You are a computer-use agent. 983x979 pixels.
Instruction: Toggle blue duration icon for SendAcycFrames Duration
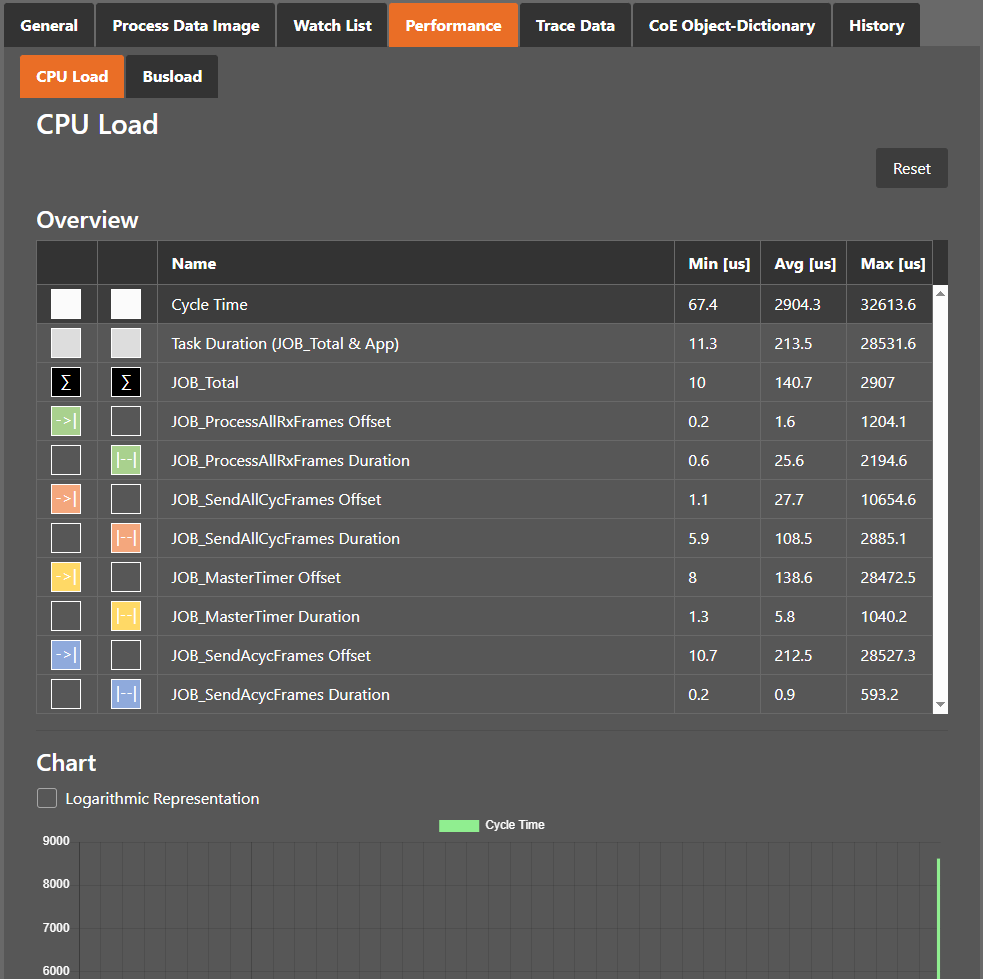coord(126,694)
